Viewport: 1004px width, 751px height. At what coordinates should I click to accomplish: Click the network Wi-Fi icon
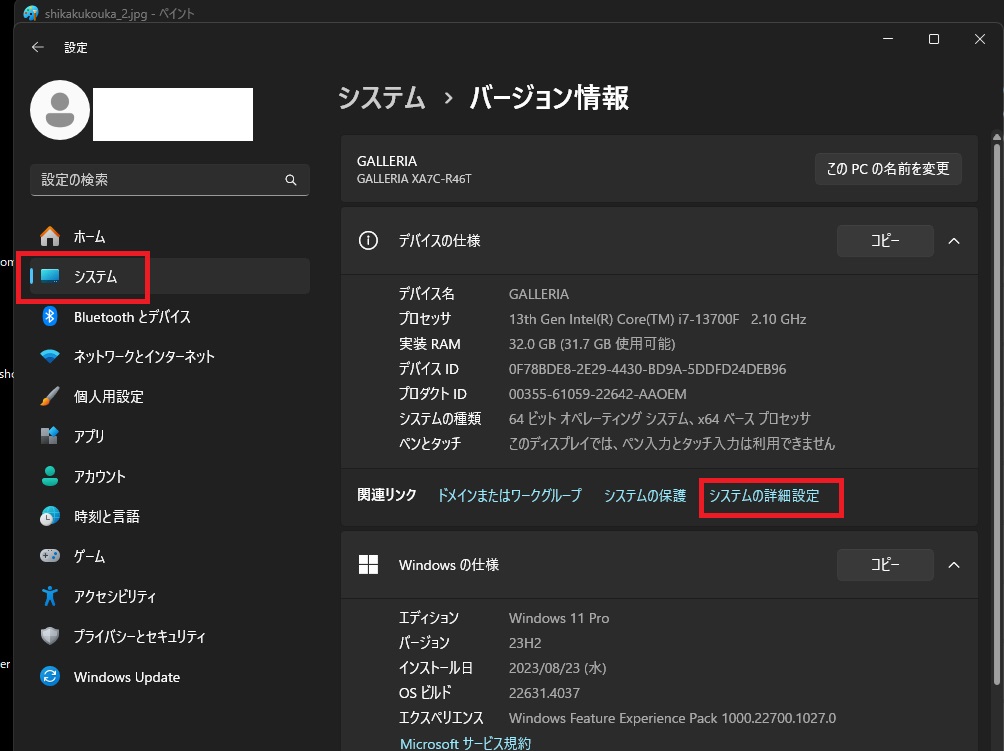click(50, 356)
